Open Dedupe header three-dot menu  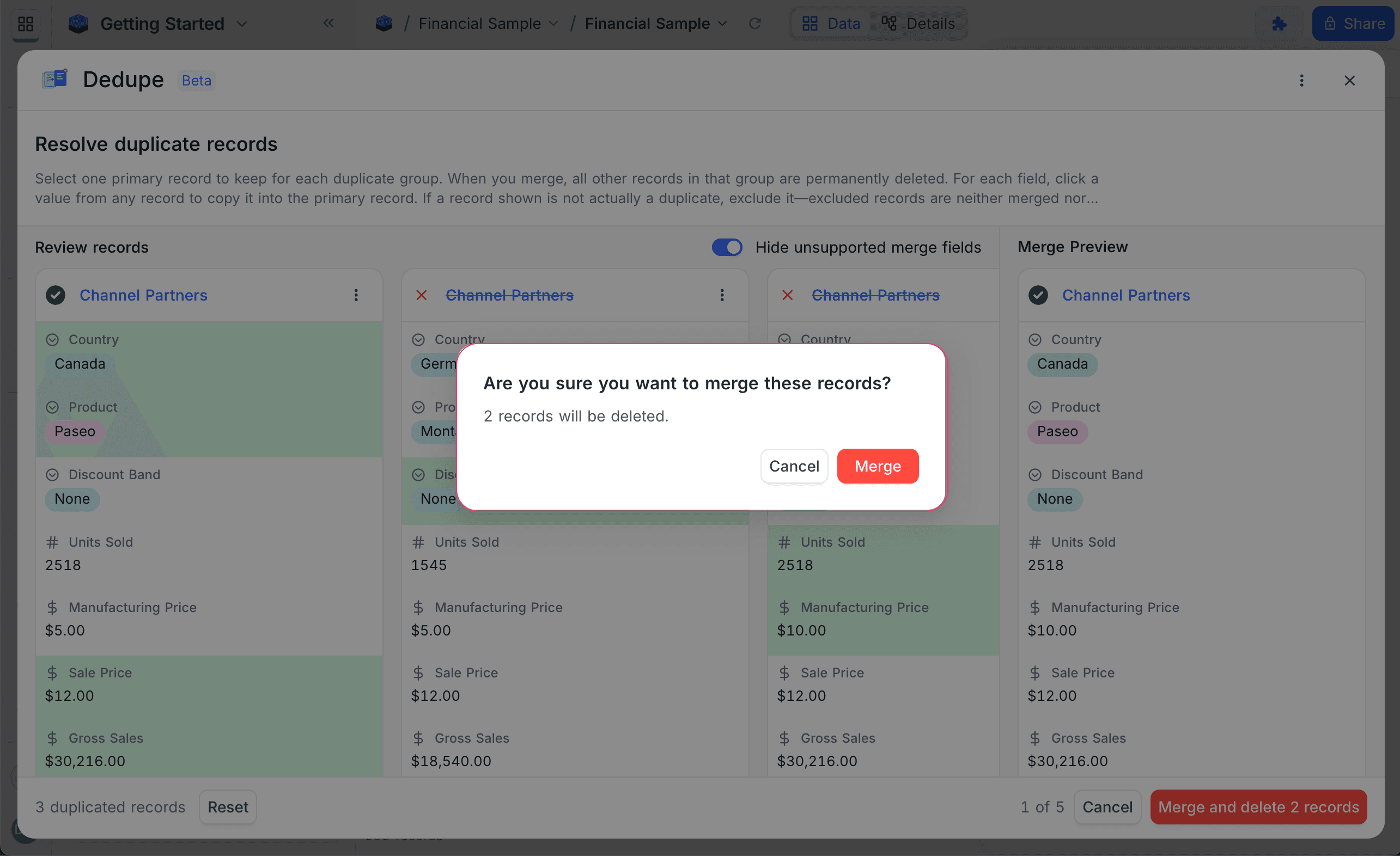pos(1301,81)
